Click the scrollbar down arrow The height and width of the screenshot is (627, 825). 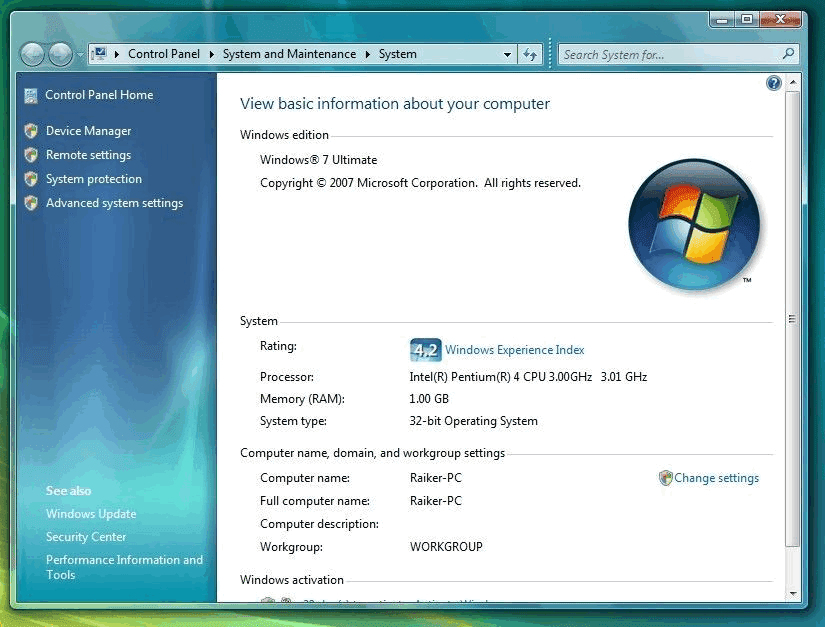click(792, 594)
